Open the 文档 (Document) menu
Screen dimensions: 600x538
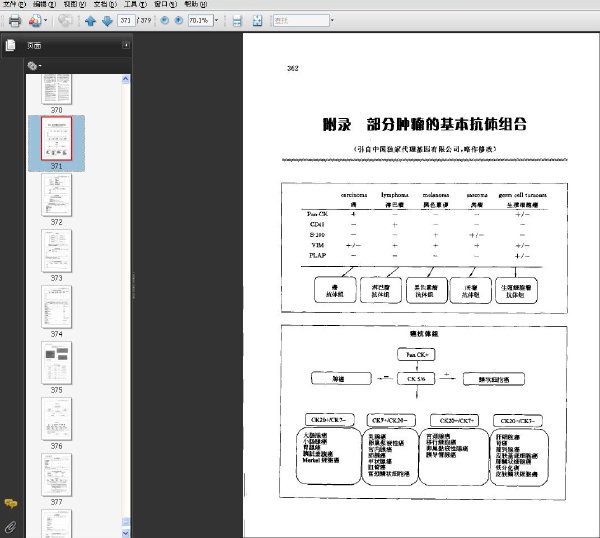(104, 4)
